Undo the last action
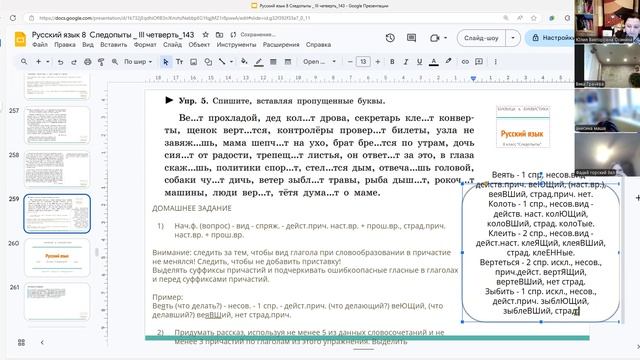 60,62
